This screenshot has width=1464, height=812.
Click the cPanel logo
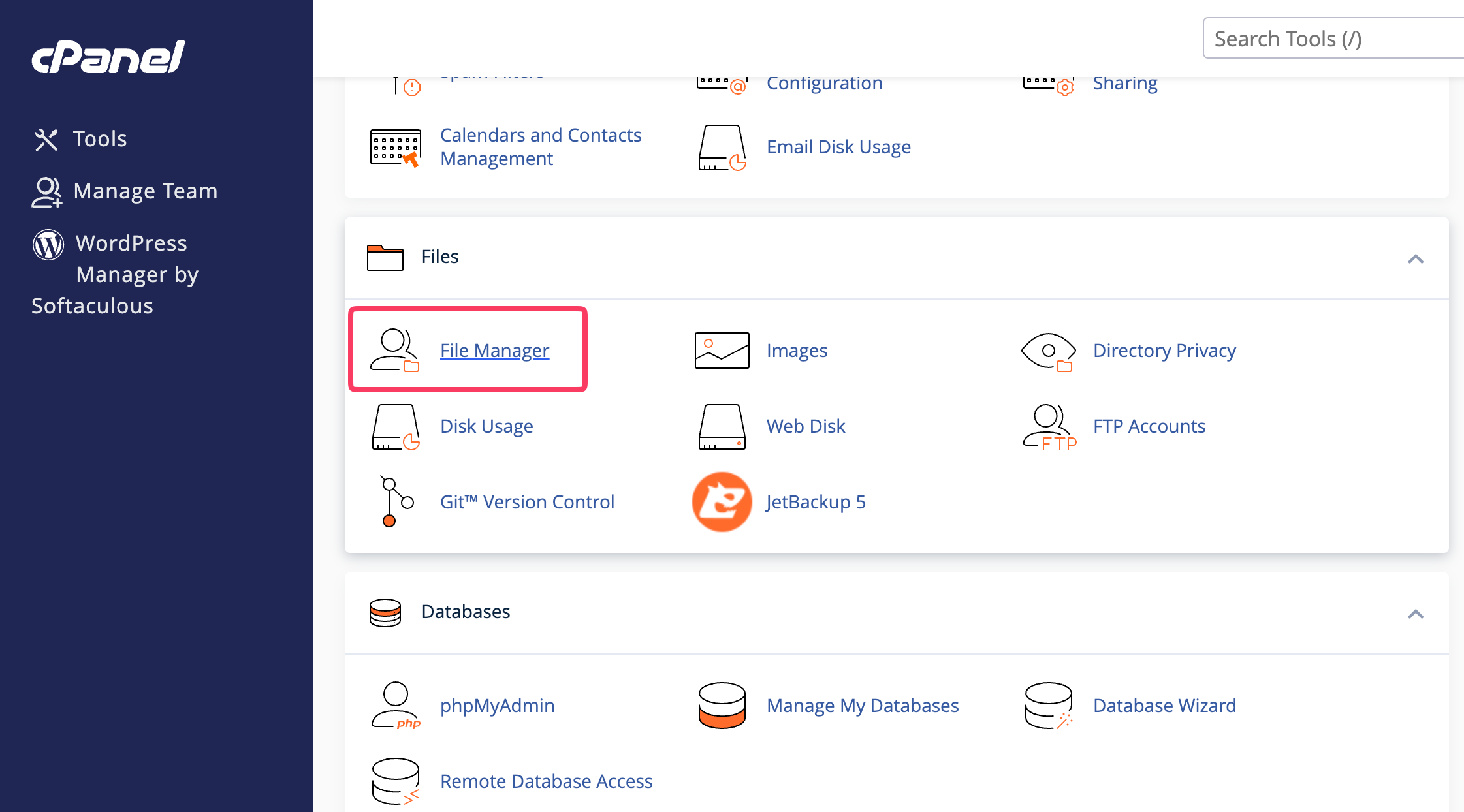[x=108, y=57]
